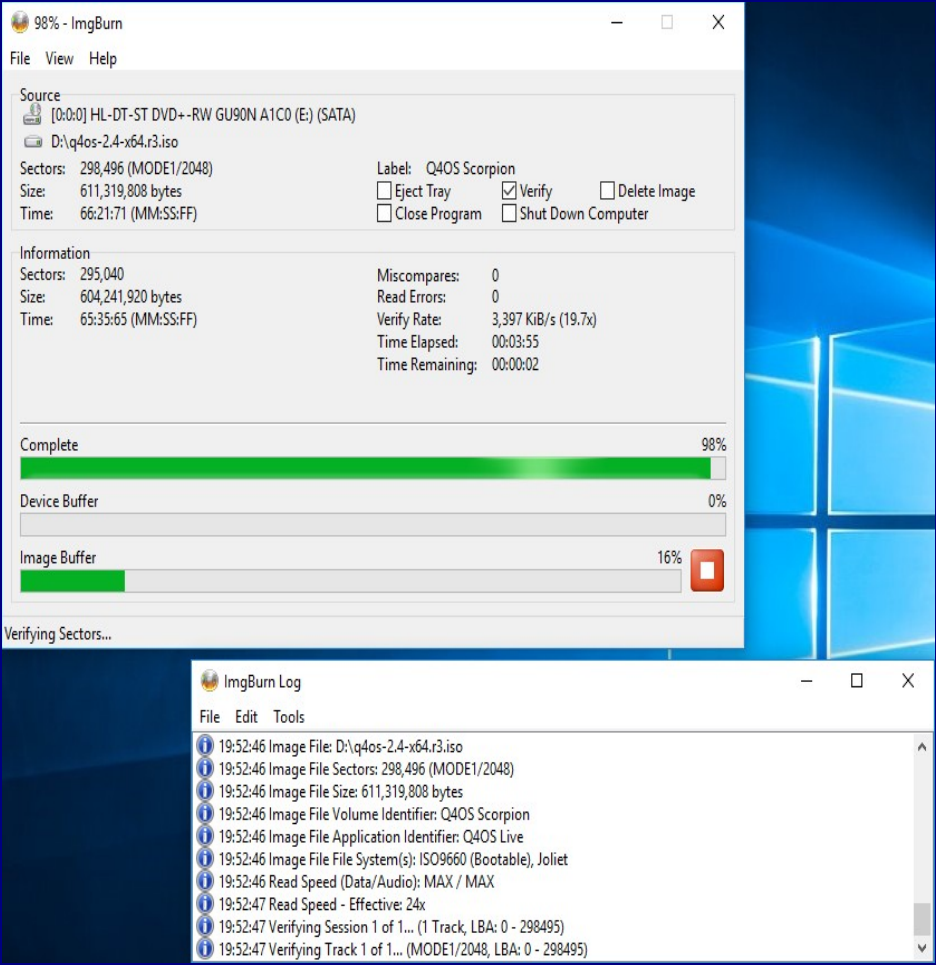Click ImgBurn Log window title icon
The image size is (937, 965).
coord(210,681)
